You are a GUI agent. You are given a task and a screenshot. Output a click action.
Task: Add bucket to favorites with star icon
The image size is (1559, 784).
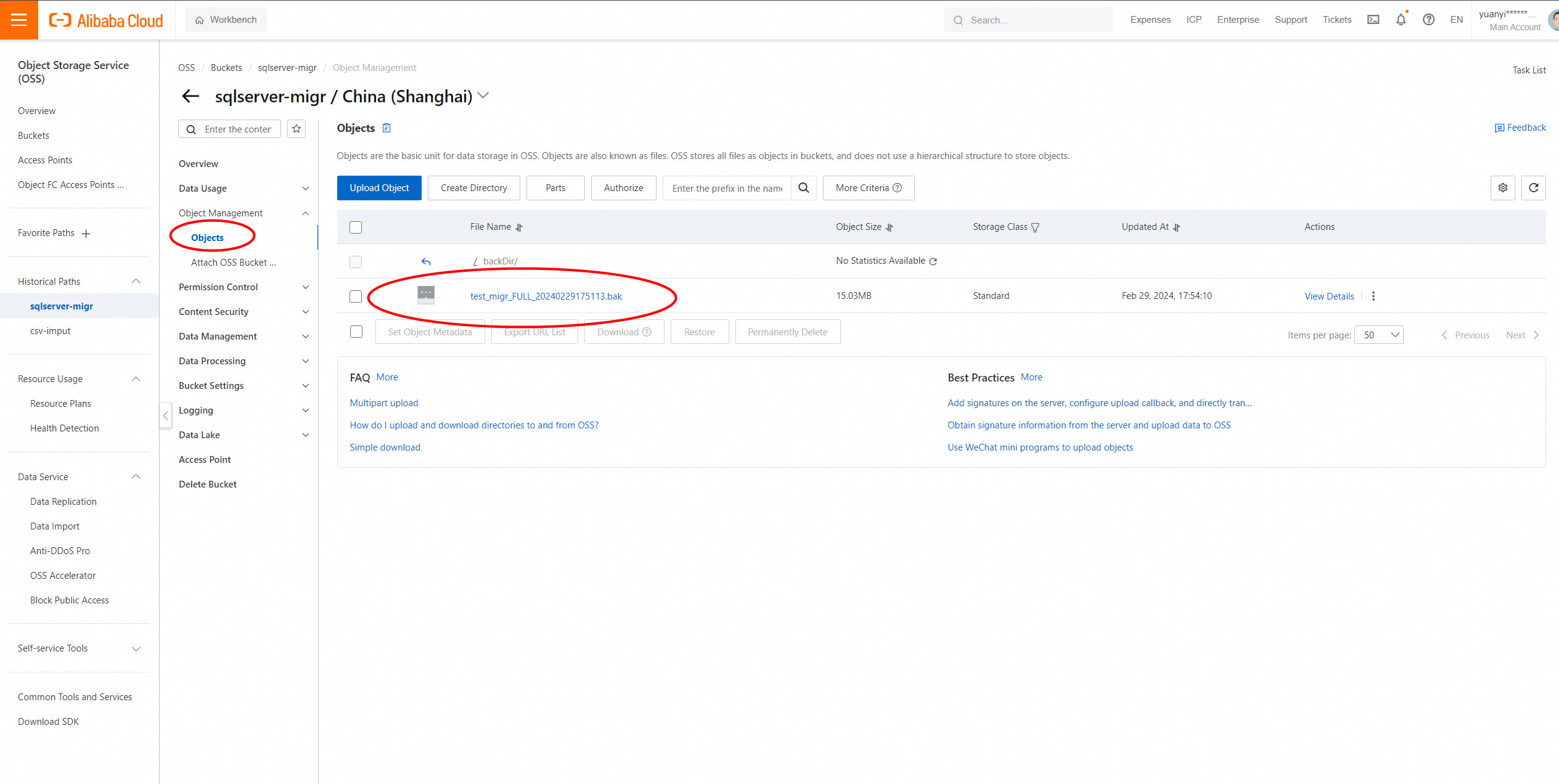(x=297, y=129)
